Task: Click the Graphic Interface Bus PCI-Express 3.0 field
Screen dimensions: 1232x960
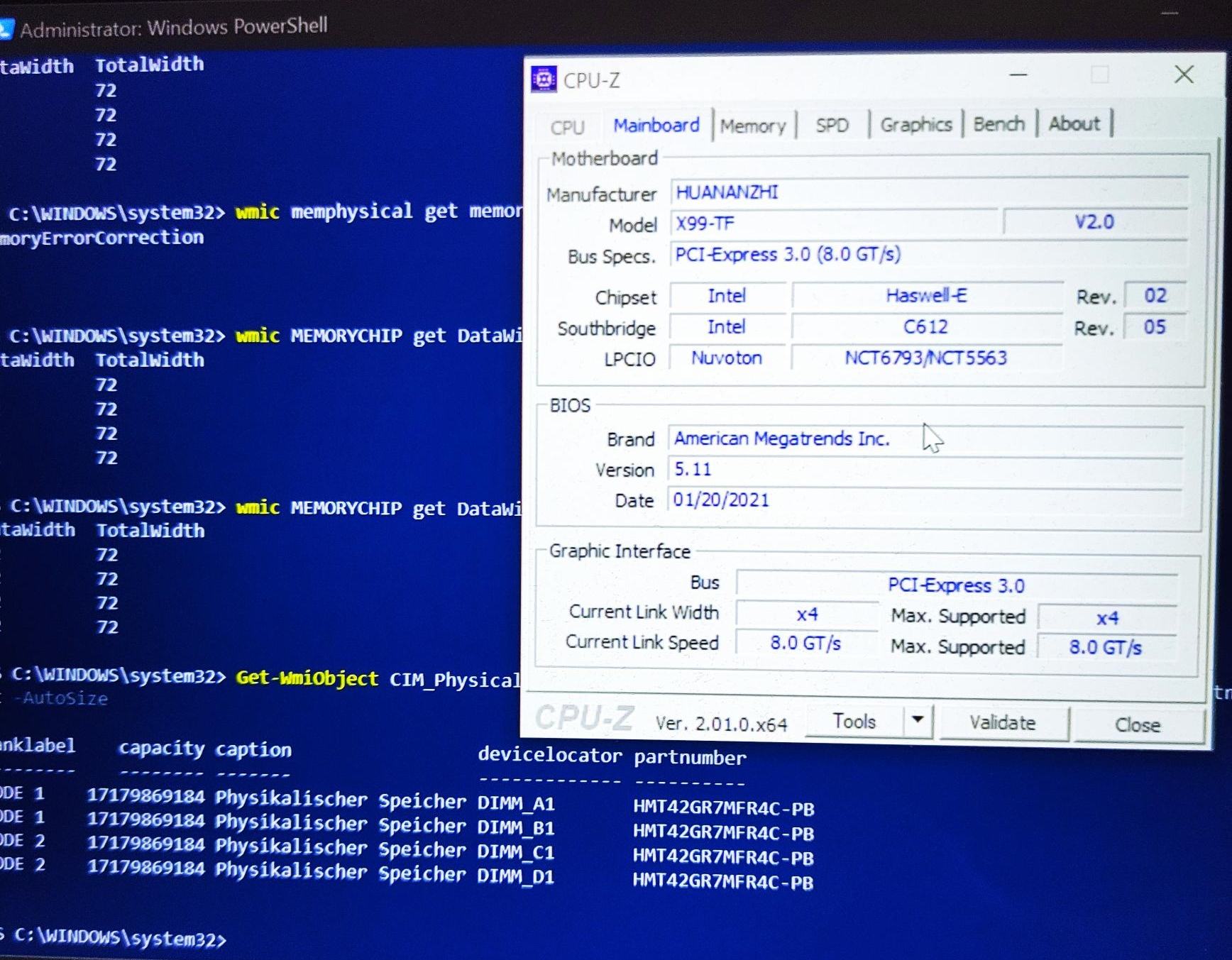Action: (x=957, y=585)
